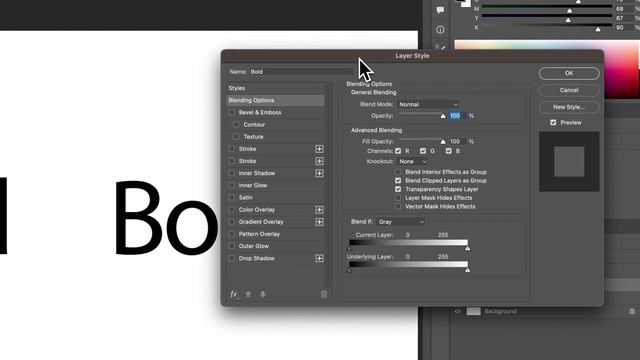This screenshot has height=360, width=640.
Task: Click the Name input field
Action: pos(302,72)
